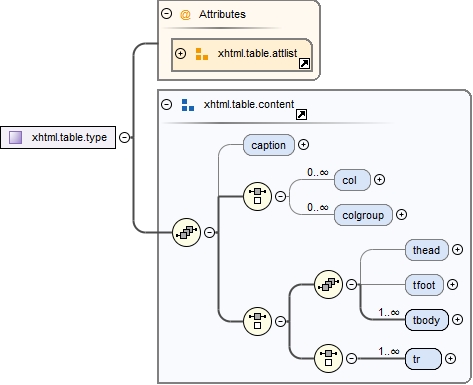Click the 1..∞ cardinality beside tbody
The width and height of the screenshot is (473, 385).
(389, 312)
